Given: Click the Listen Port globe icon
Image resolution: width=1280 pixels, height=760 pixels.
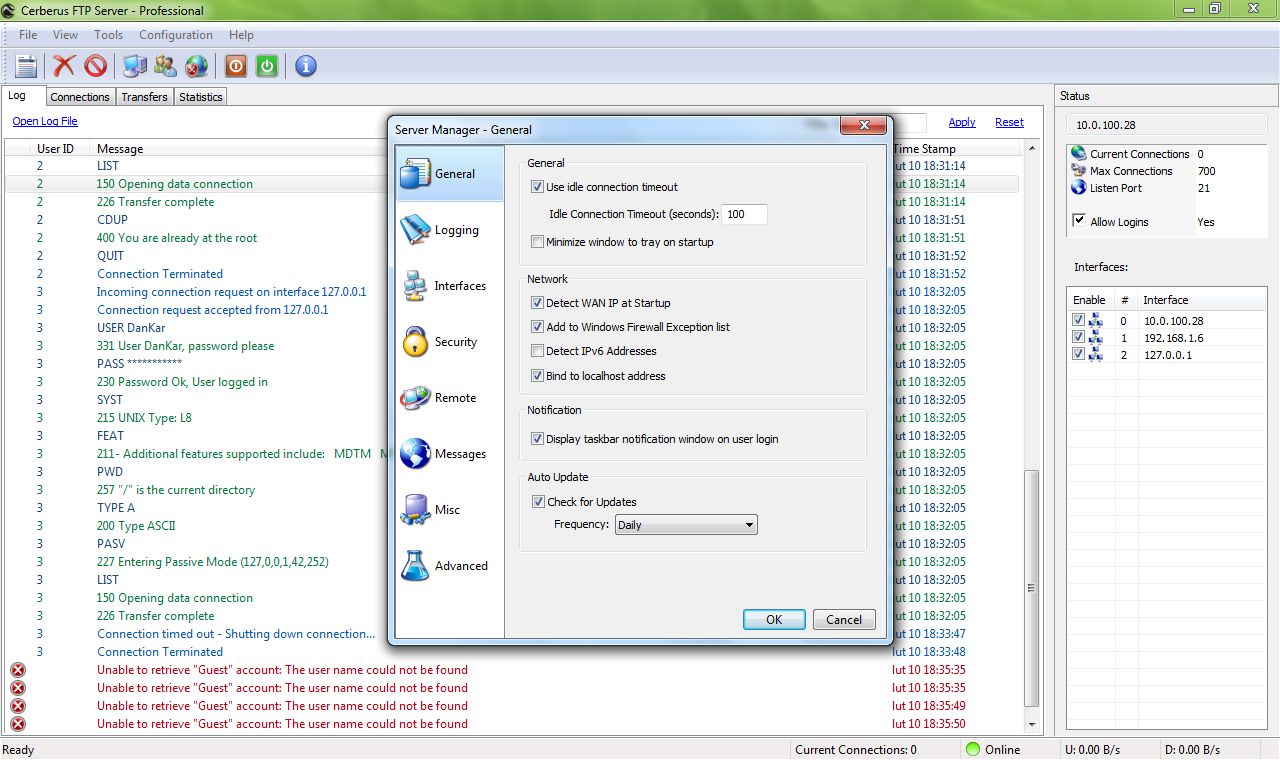Looking at the screenshot, I should pyautogui.click(x=1078, y=187).
